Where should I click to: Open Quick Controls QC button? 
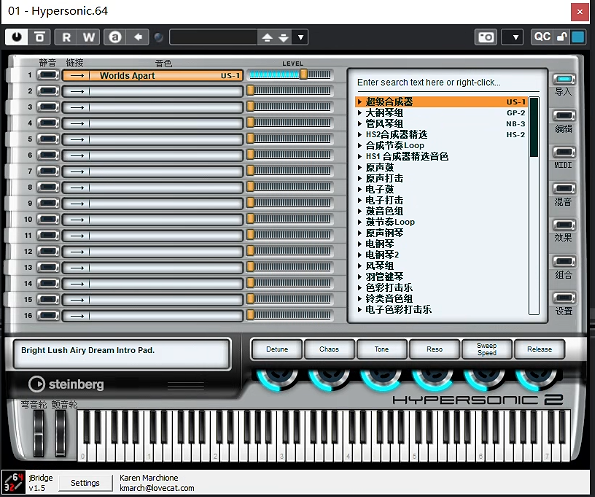click(x=542, y=37)
